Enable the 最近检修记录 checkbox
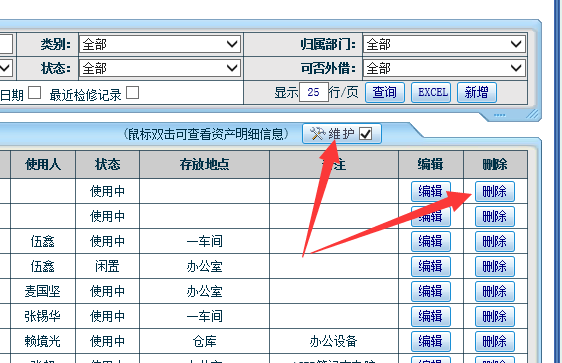This screenshot has width=562, height=363. point(132,92)
